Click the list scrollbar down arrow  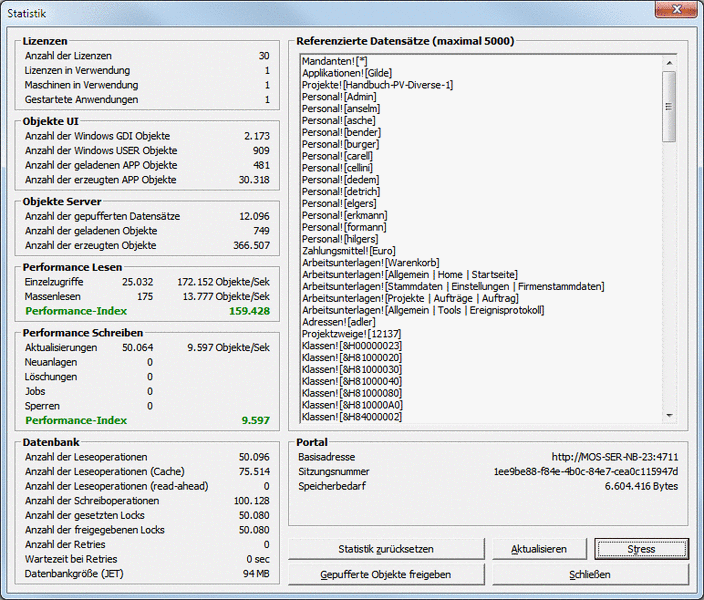pos(669,415)
